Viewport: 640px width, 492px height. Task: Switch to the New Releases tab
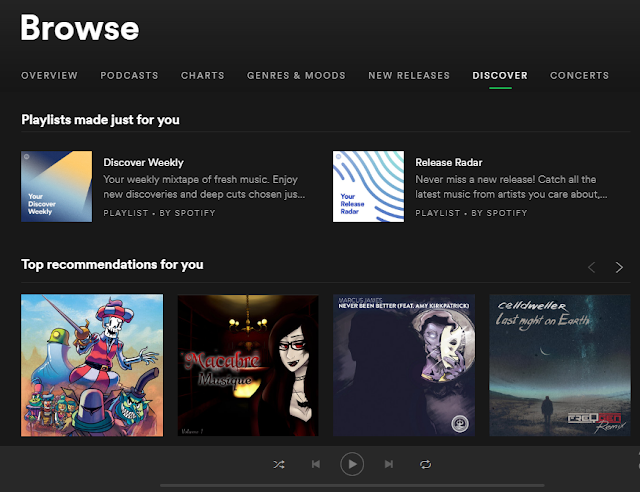(409, 76)
